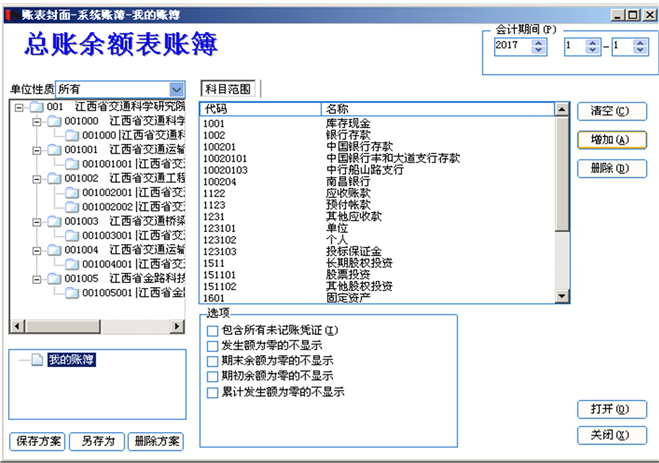
Task: Increase the accounting year with up arrow
Action: pyautogui.click(x=540, y=42)
